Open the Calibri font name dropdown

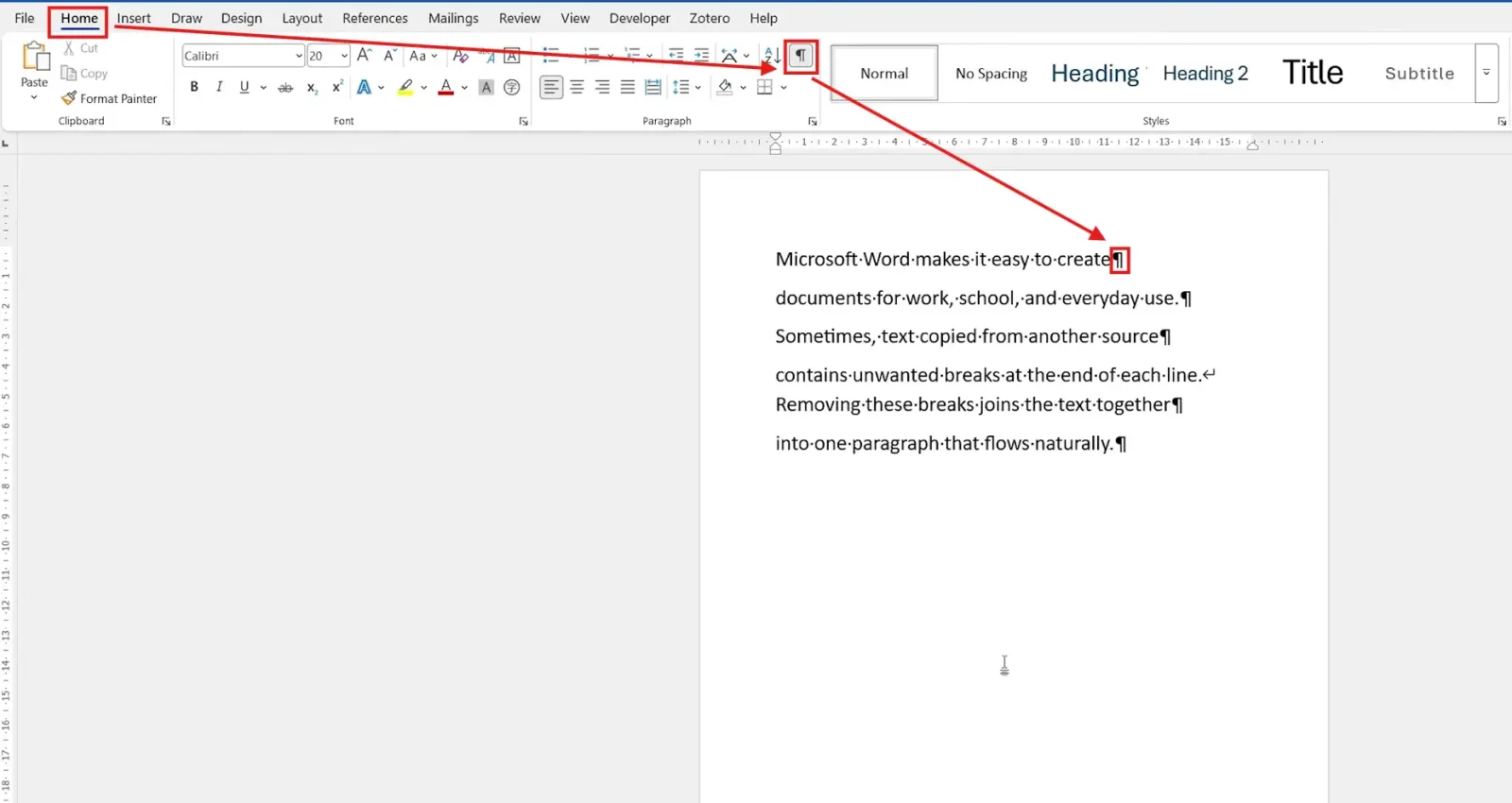click(299, 56)
